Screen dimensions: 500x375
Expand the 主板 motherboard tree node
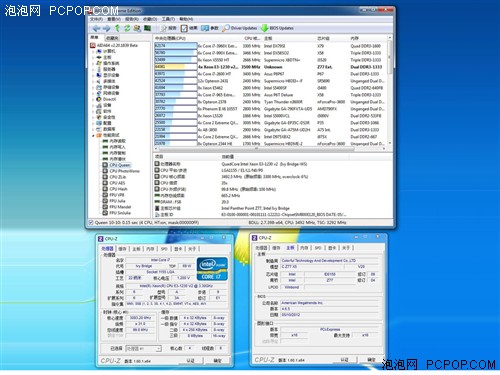[x=93, y=57]
